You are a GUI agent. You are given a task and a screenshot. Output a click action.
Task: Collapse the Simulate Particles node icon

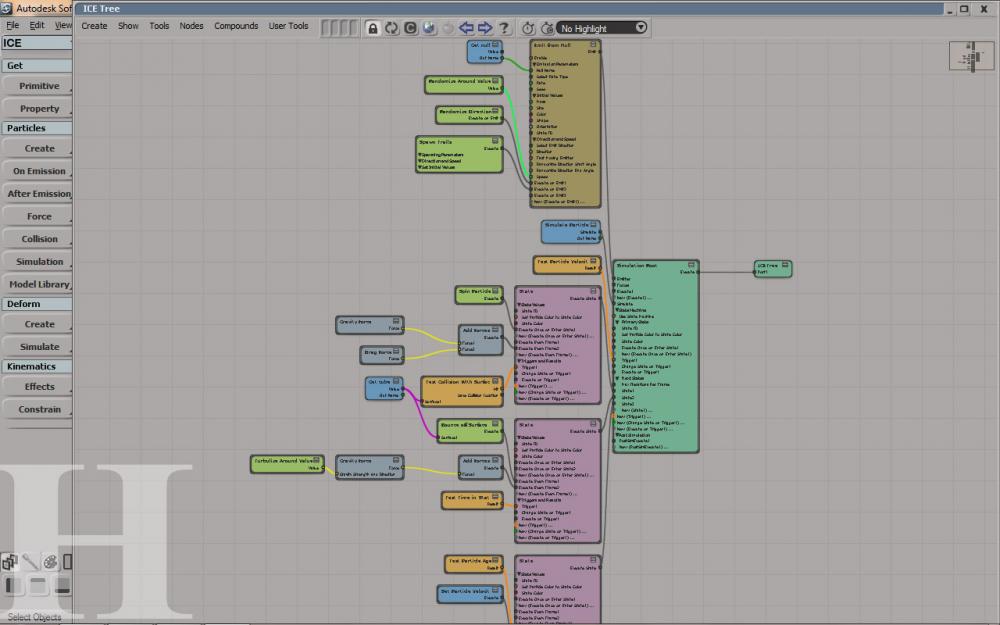point(593,224)
